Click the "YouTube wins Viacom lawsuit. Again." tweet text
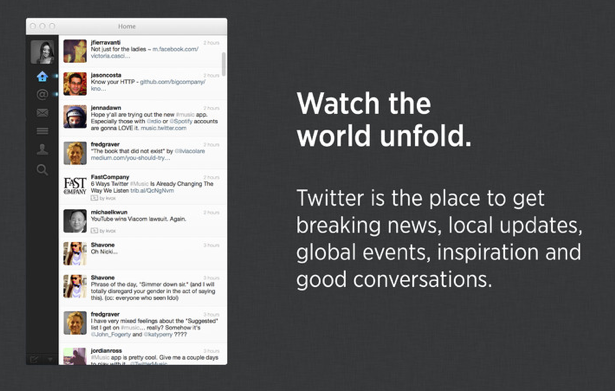The width and height of the screenshot is (615, 391). click(138, 219)
